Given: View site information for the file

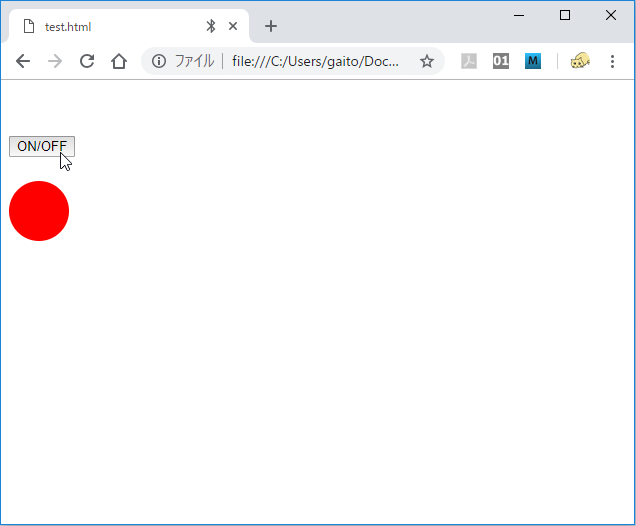Looking at the screenshot, I should tap(158, 61).
